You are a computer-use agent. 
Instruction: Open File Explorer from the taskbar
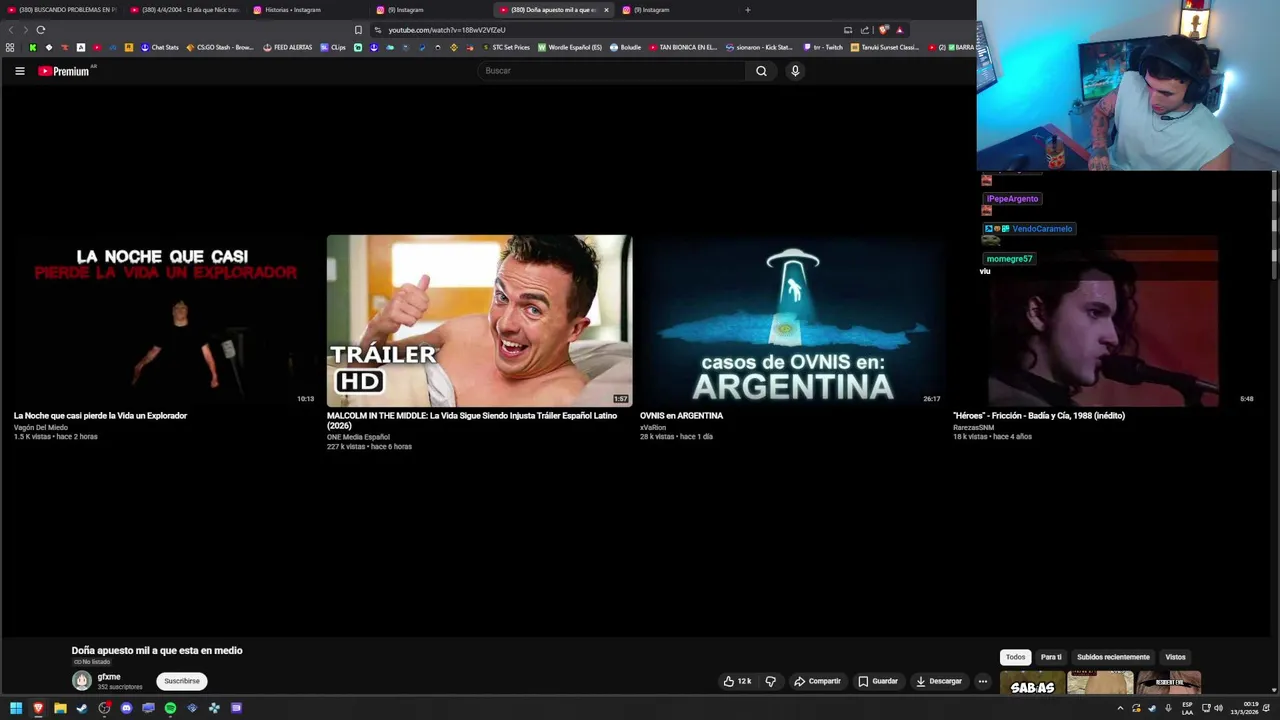[x=60, y=708]
